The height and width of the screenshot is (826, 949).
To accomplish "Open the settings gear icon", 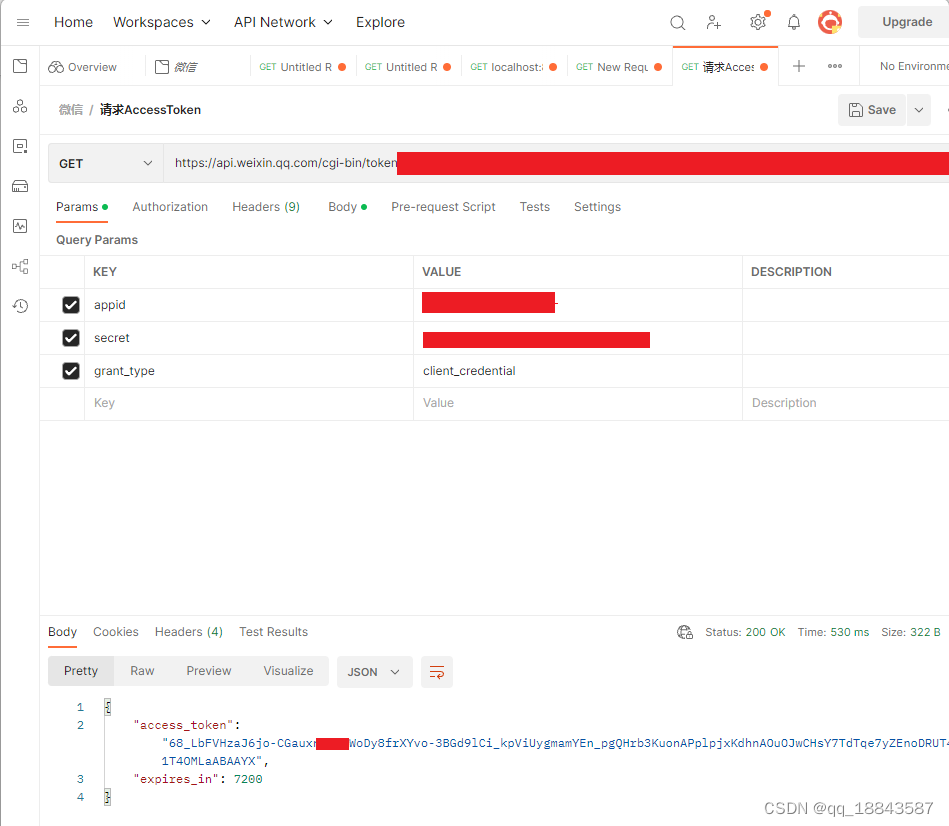I will (758, 23).
